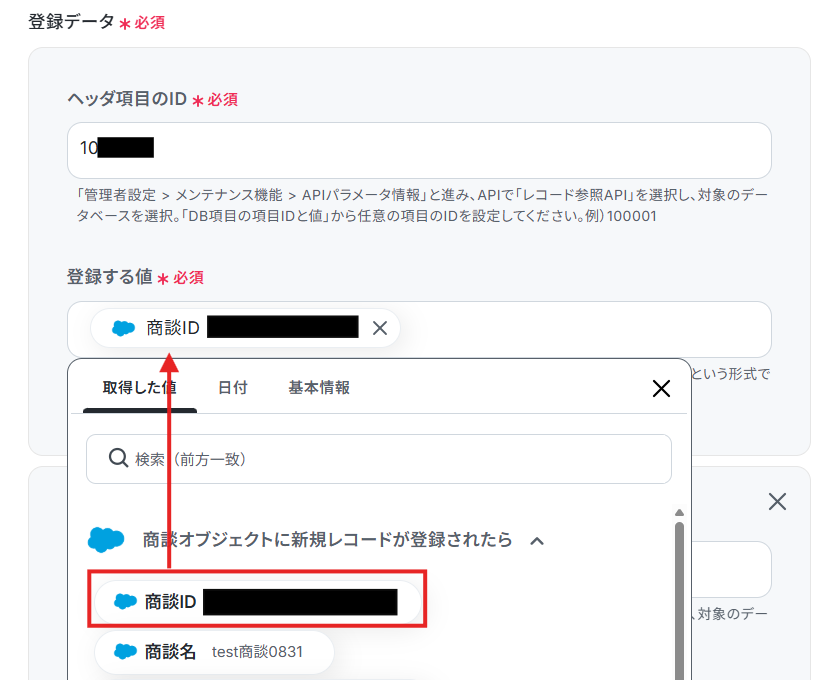This screenshot has width=834, height=680.
Task: Click the Salesforce icon in the 商談名 item
Action: pos(126,652)
